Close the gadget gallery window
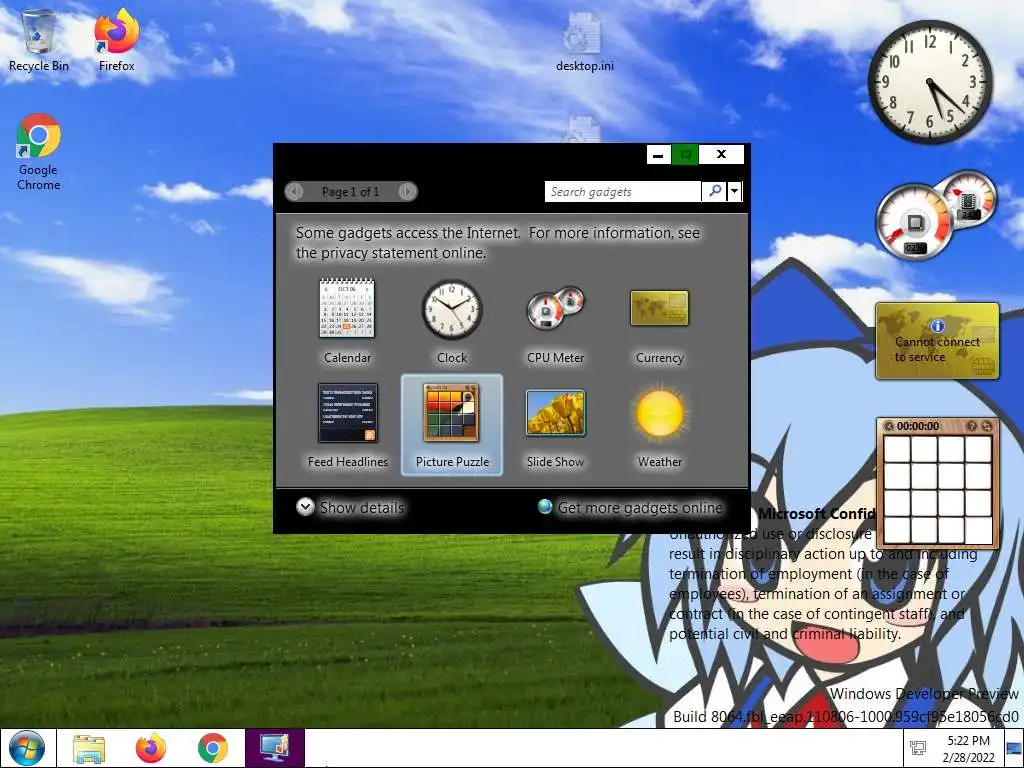This screenshot has width=1024, height=768. [721, 155]
